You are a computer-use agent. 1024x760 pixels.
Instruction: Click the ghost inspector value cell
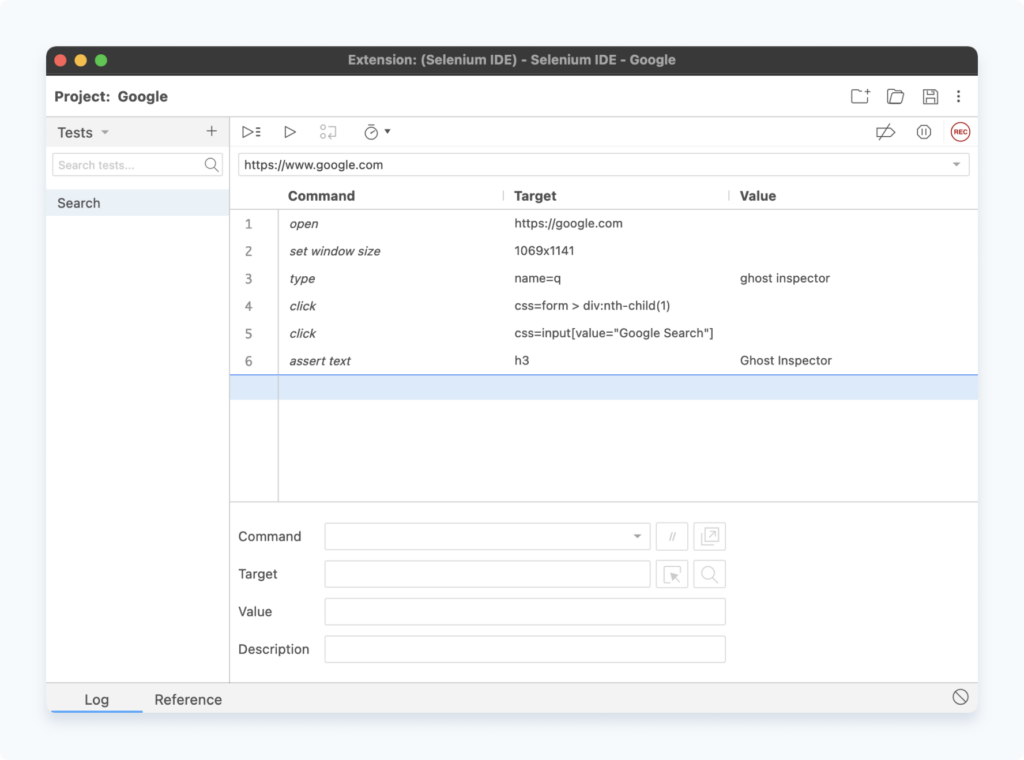point(784,278)
